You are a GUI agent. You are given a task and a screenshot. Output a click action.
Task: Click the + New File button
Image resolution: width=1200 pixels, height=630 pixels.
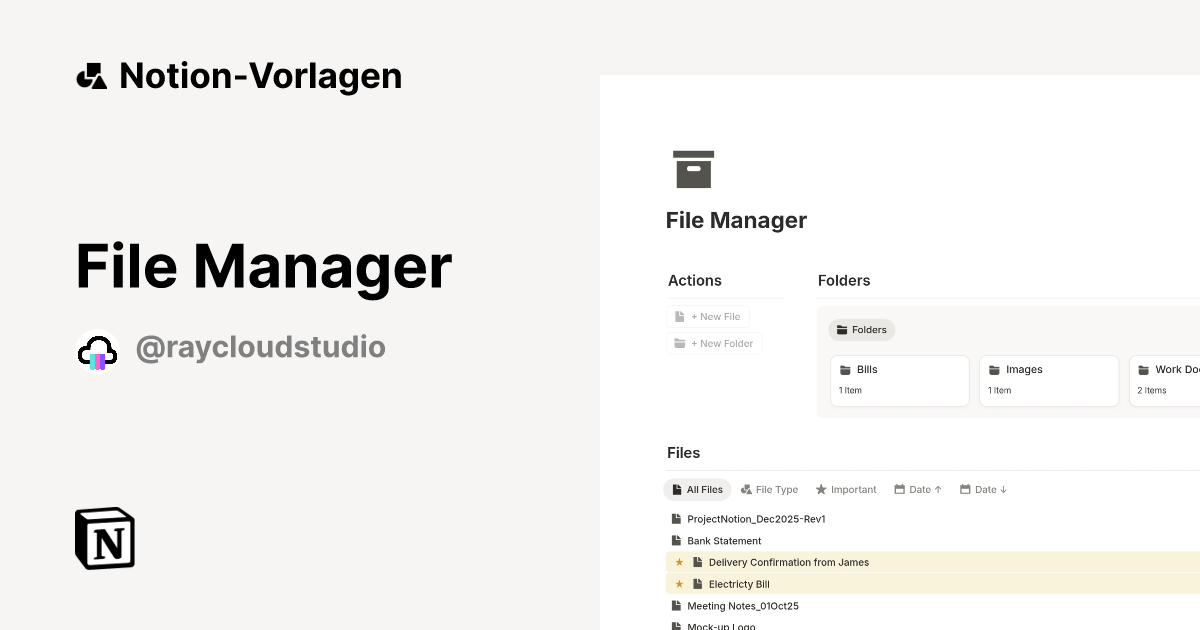click(x=708, y=316)
